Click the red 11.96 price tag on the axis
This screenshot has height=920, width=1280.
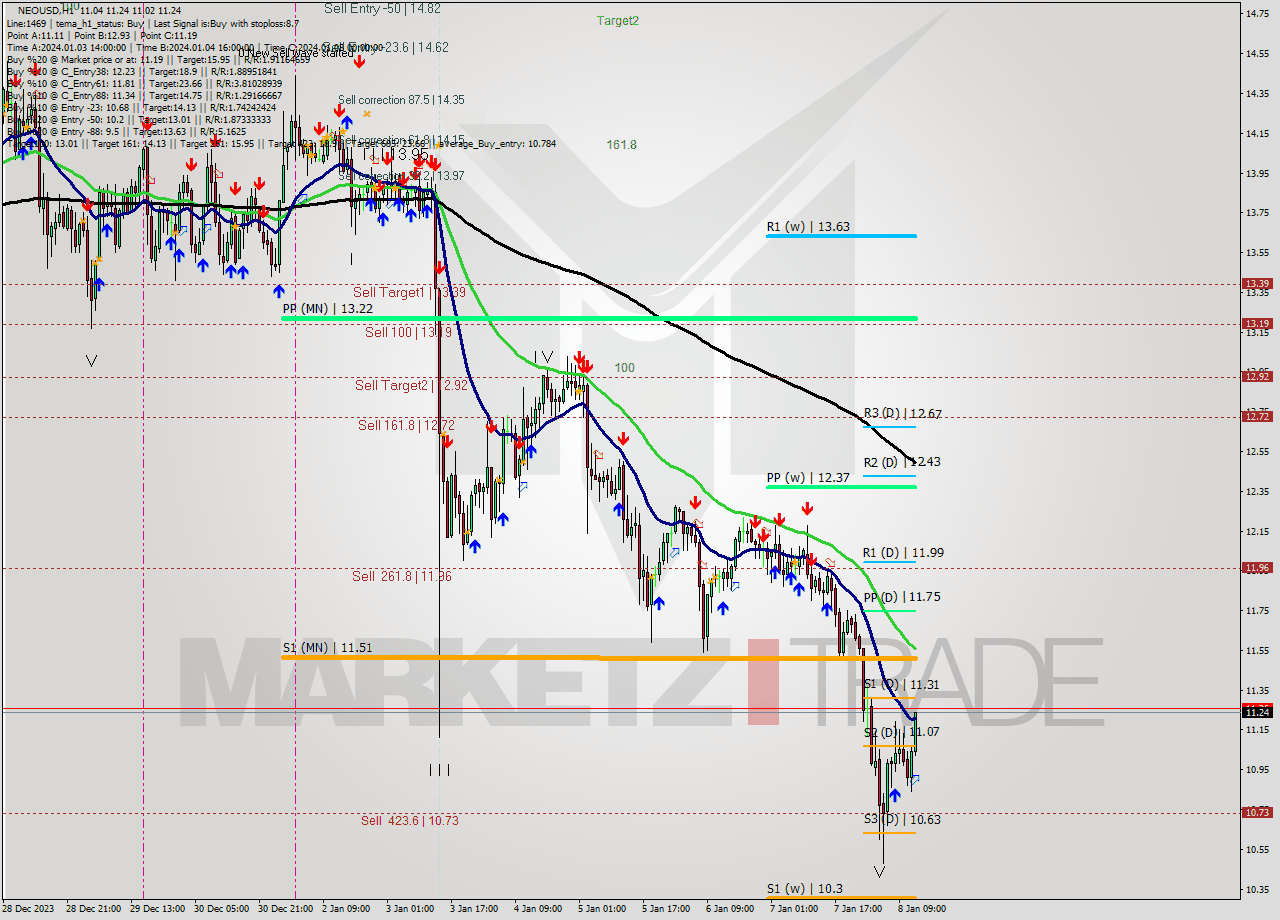(x=1257, y=568)
